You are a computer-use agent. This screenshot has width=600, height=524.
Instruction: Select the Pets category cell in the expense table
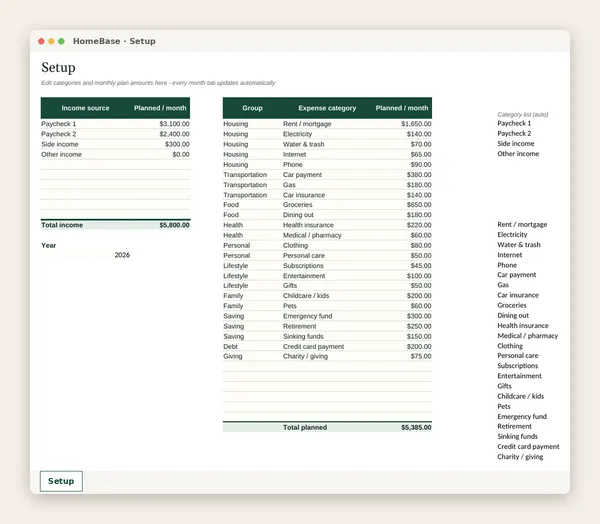click(290, 306)
